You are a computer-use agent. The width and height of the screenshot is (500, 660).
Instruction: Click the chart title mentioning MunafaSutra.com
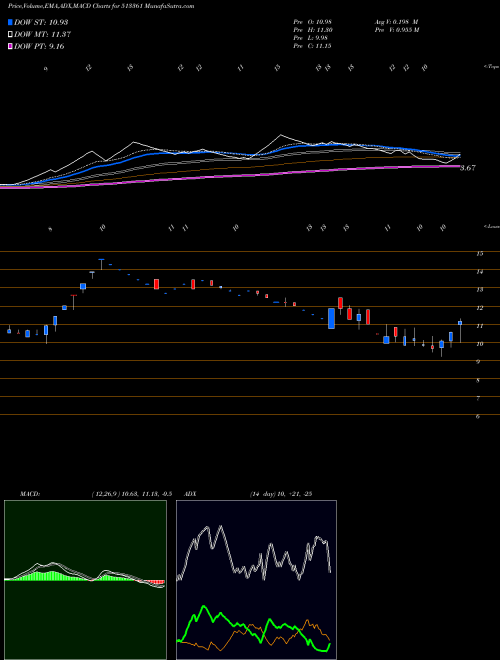coord(101,7)
